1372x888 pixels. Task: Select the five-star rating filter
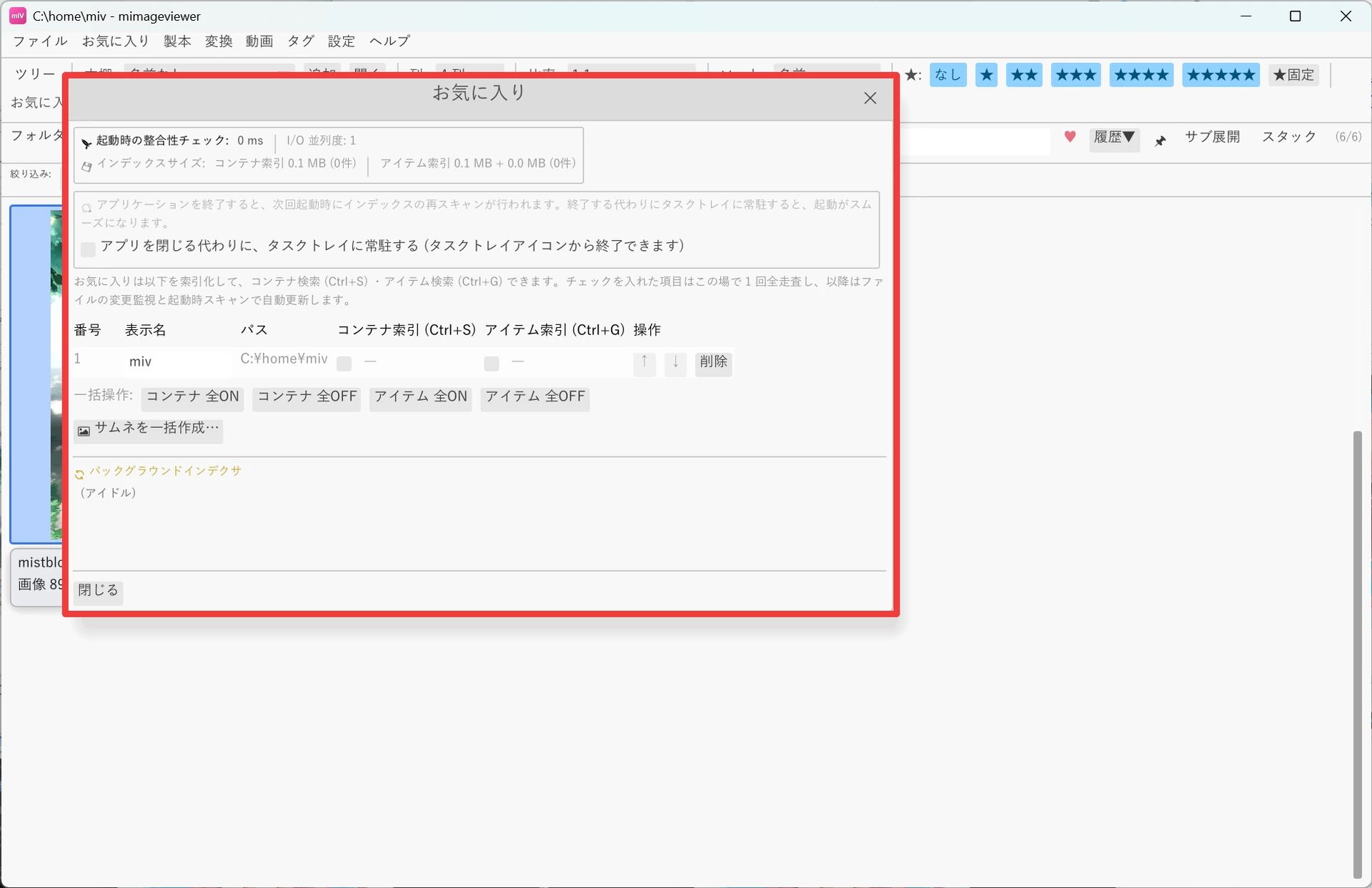click(x=1221, y=75)
